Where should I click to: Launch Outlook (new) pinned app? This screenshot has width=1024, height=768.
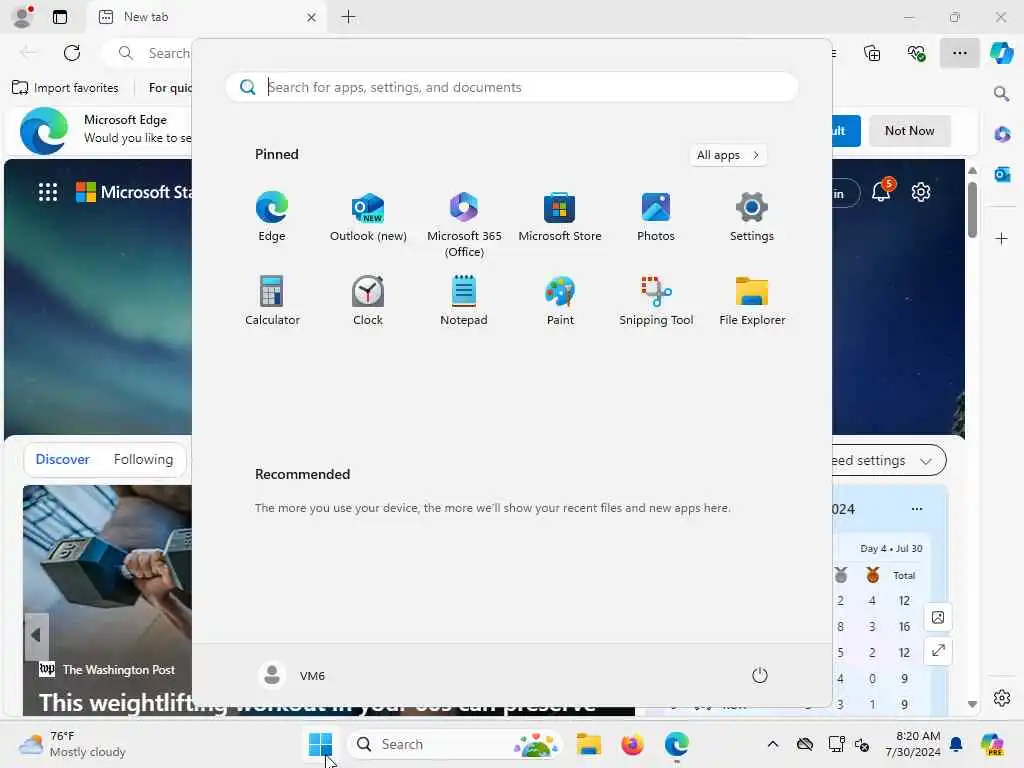pyautogui.click(x=368, y=217)
